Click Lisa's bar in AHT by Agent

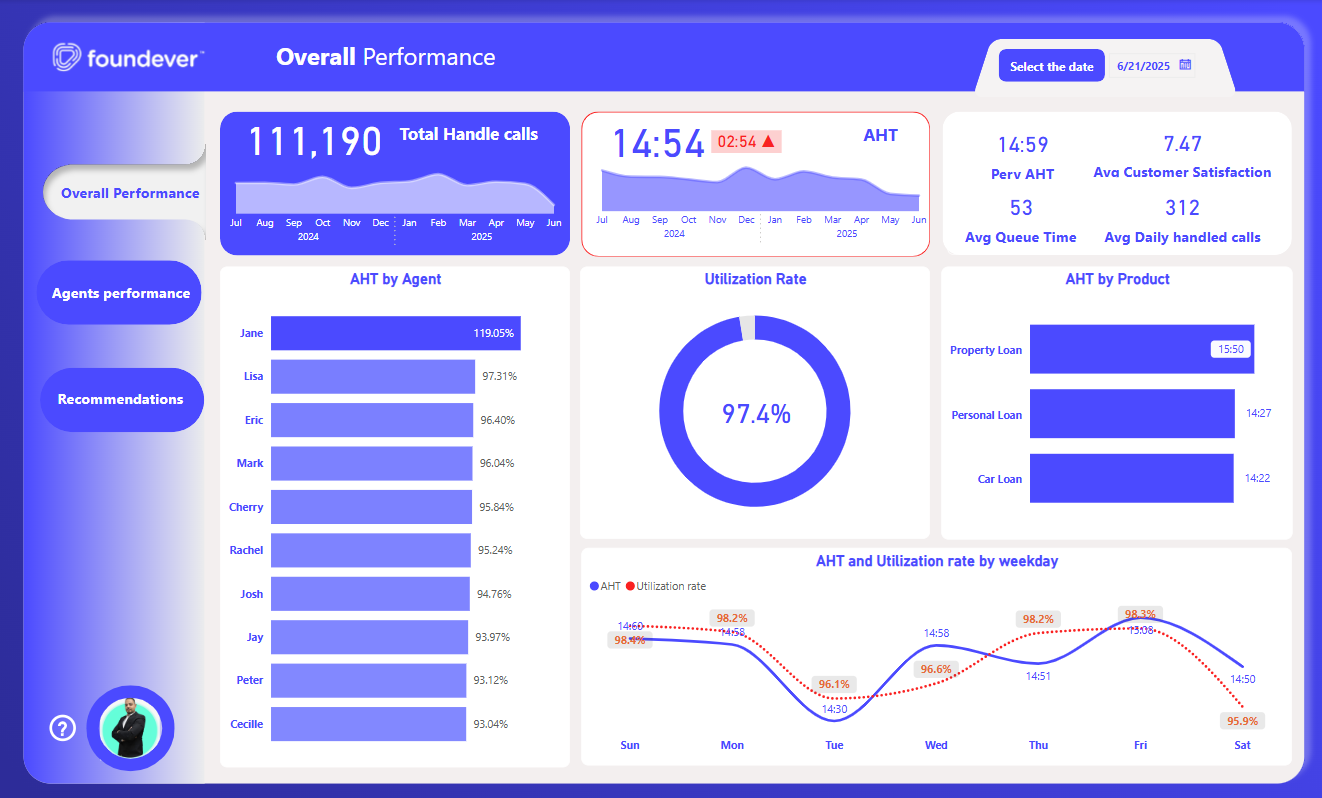pos(372,377)
